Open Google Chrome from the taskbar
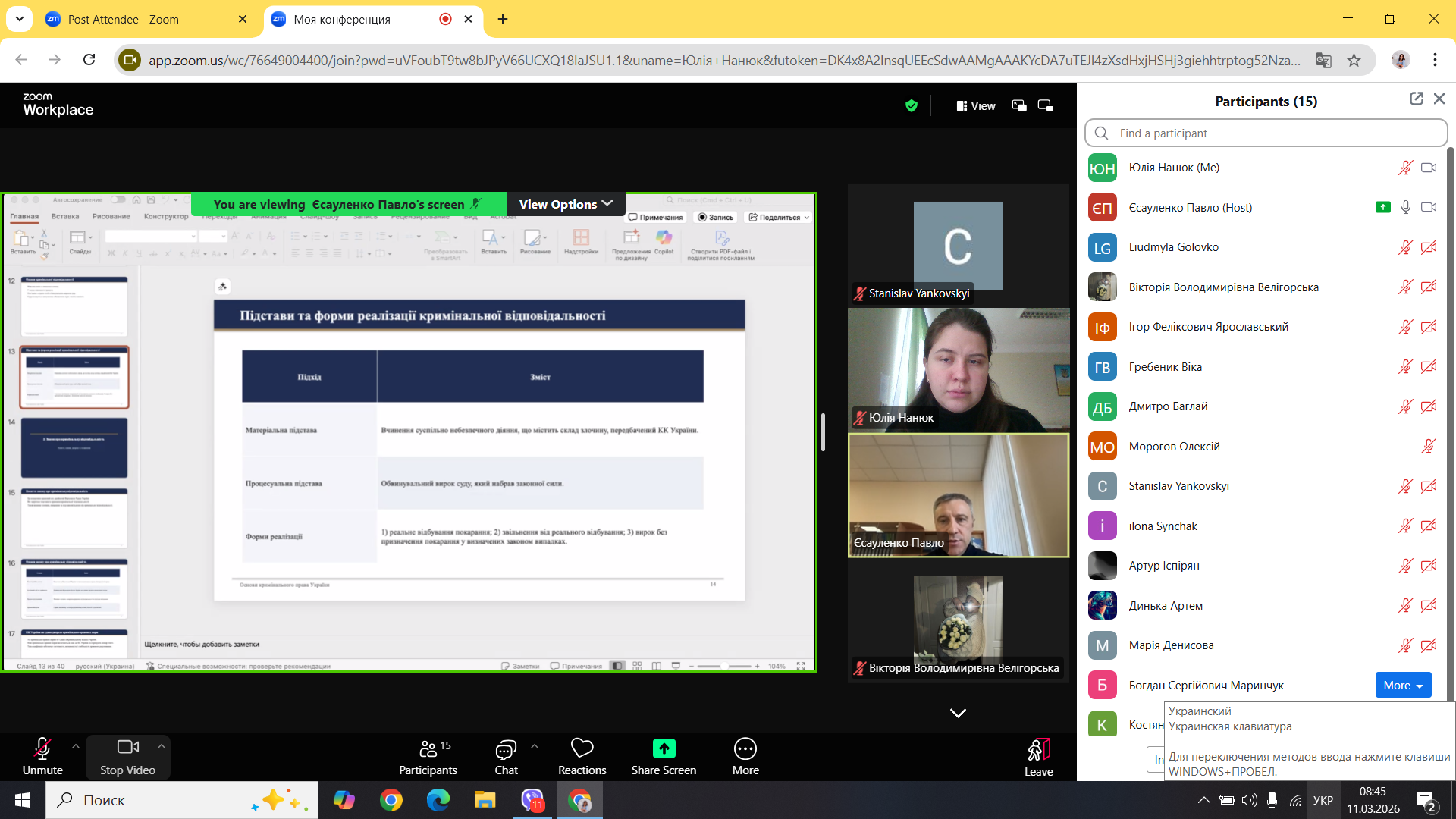This screenshot has width=1456, height=819. [x=391, y=800]
